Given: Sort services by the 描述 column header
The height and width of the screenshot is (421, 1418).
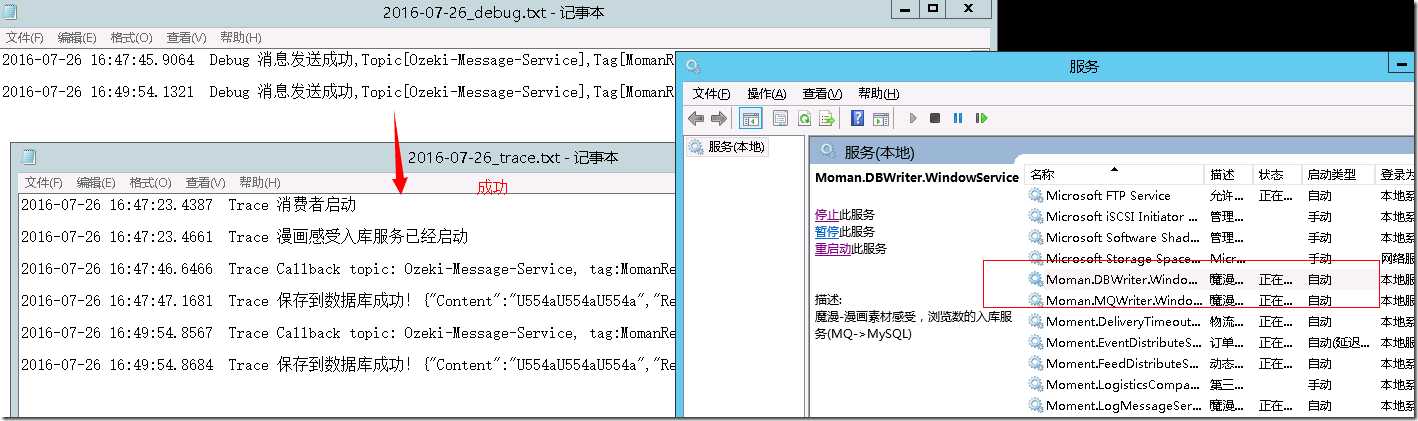Looking at the screenshot, I should [1221, 175].
